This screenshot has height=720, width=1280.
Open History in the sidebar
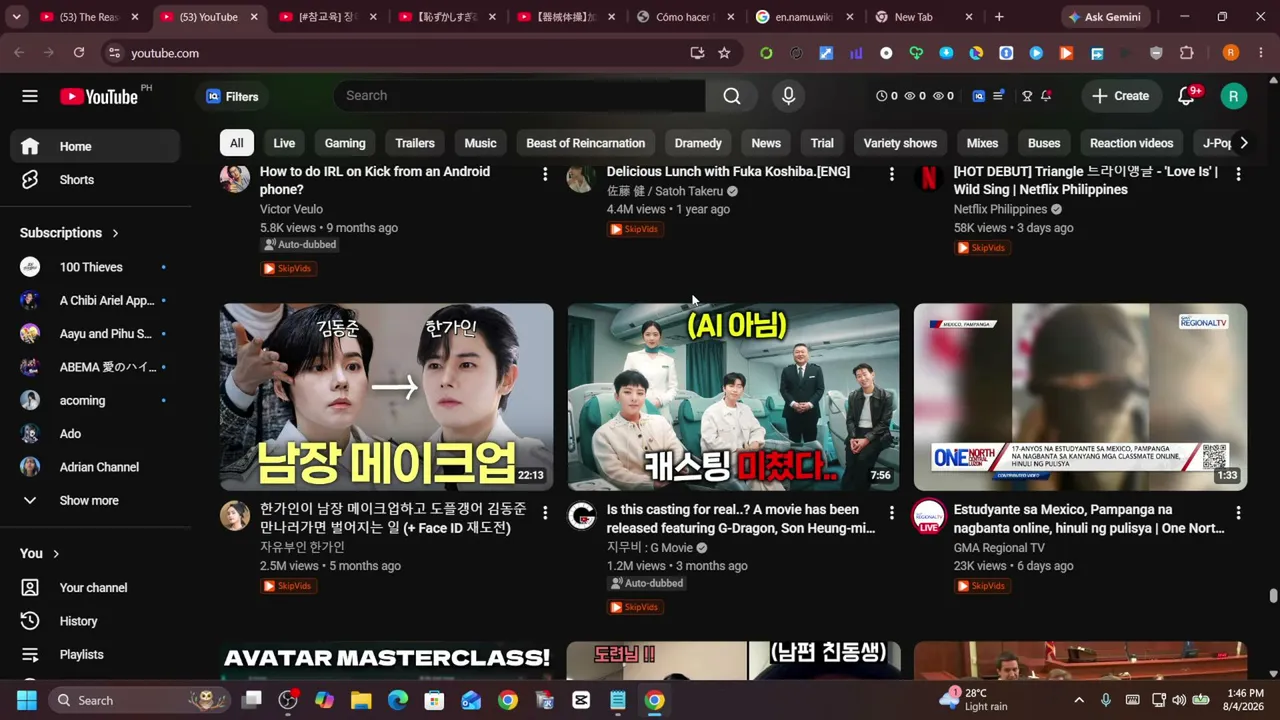tap(96, 621)
